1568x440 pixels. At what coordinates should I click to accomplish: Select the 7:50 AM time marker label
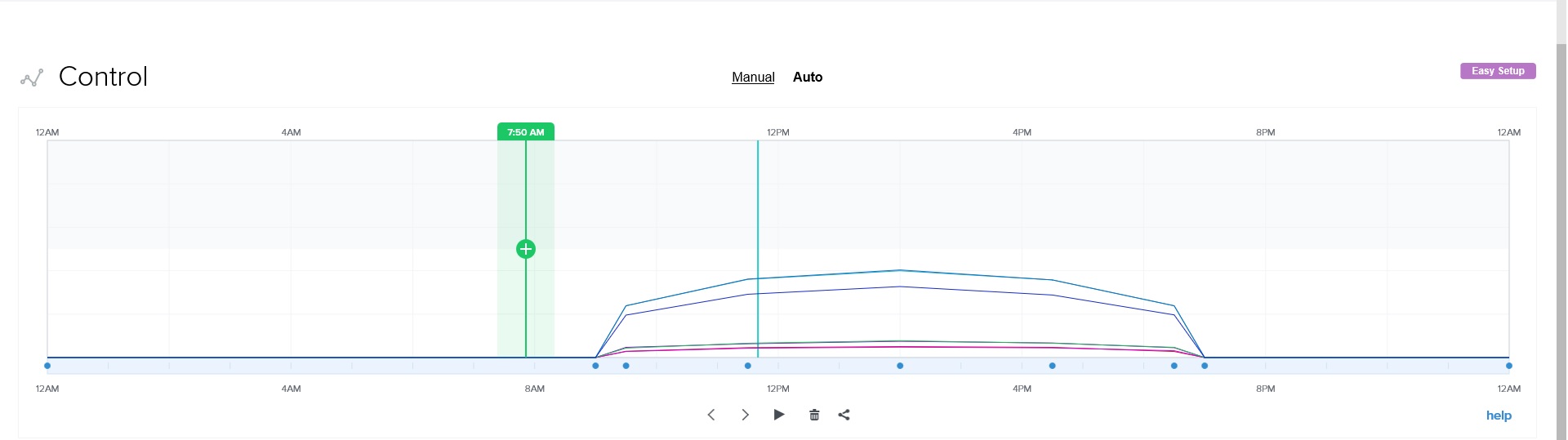526,132
